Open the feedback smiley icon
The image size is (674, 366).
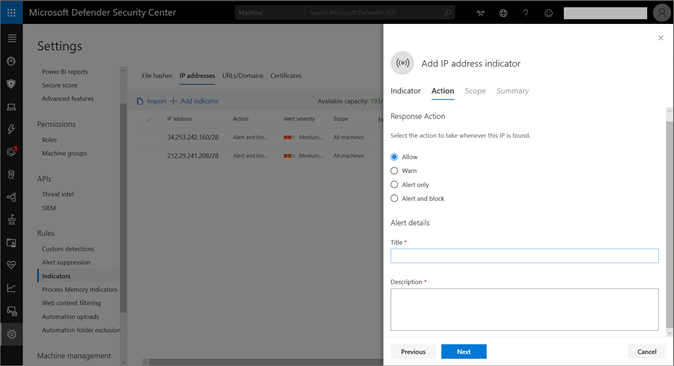coord(548,13)
